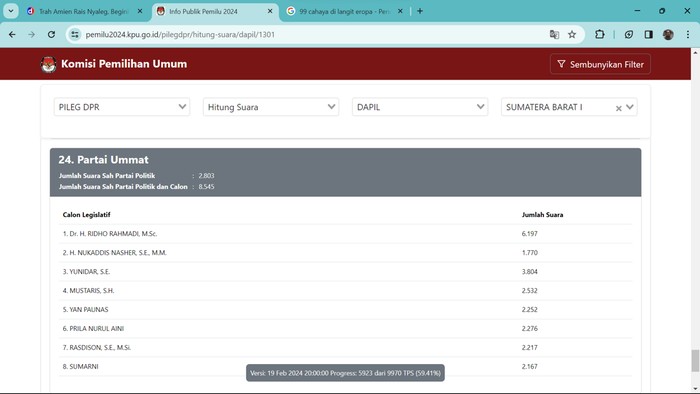
Task: Open site information icon in address bar
Action: [x=75, y=34]
